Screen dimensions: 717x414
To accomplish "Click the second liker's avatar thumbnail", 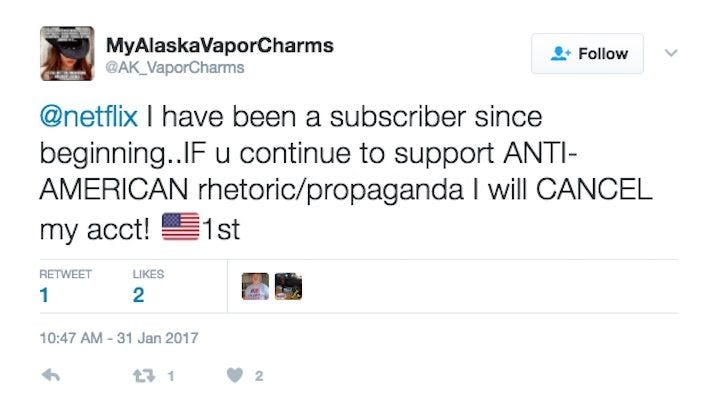I will click(288, 286).
